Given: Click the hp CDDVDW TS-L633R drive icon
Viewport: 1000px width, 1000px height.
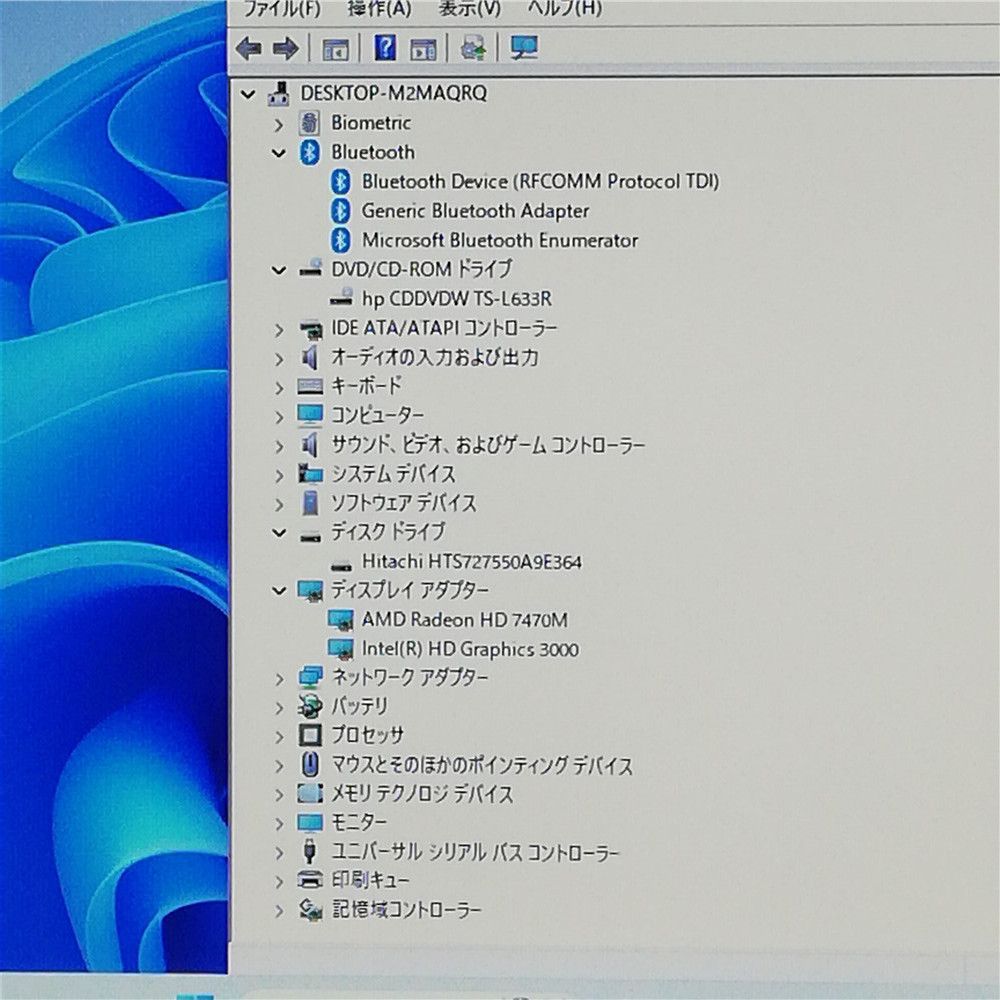Looking at the screenshot, I should [342, 298].
